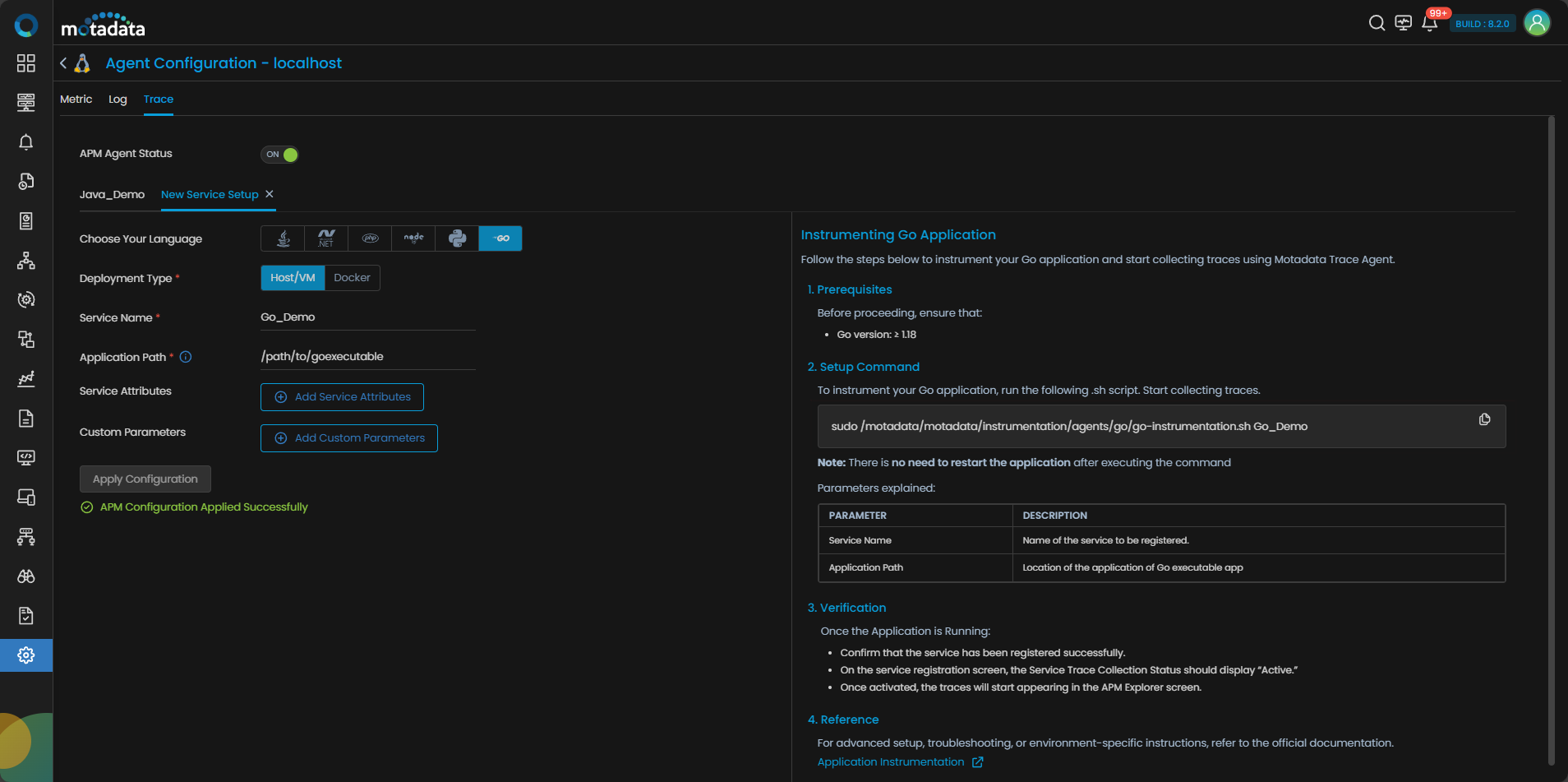Open the user profile avatar menu
Viewport: 1568px width, 782px height.
coord(1537,23)
